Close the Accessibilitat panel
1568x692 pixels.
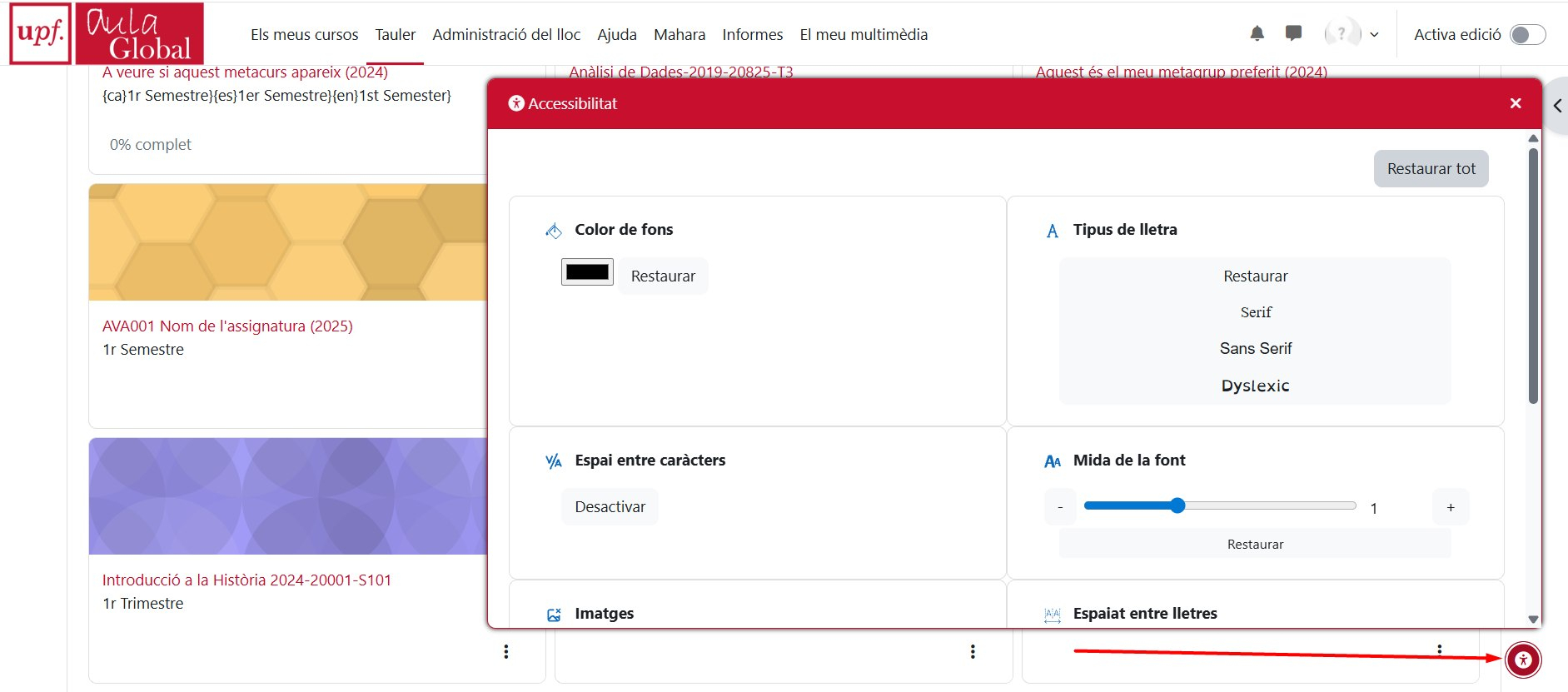1515,103
